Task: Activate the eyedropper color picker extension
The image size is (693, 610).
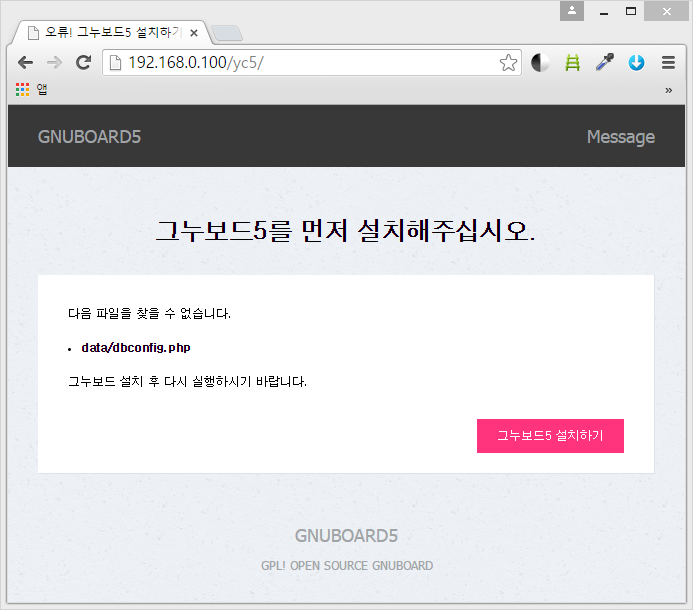Action: [x=605, y=62]
